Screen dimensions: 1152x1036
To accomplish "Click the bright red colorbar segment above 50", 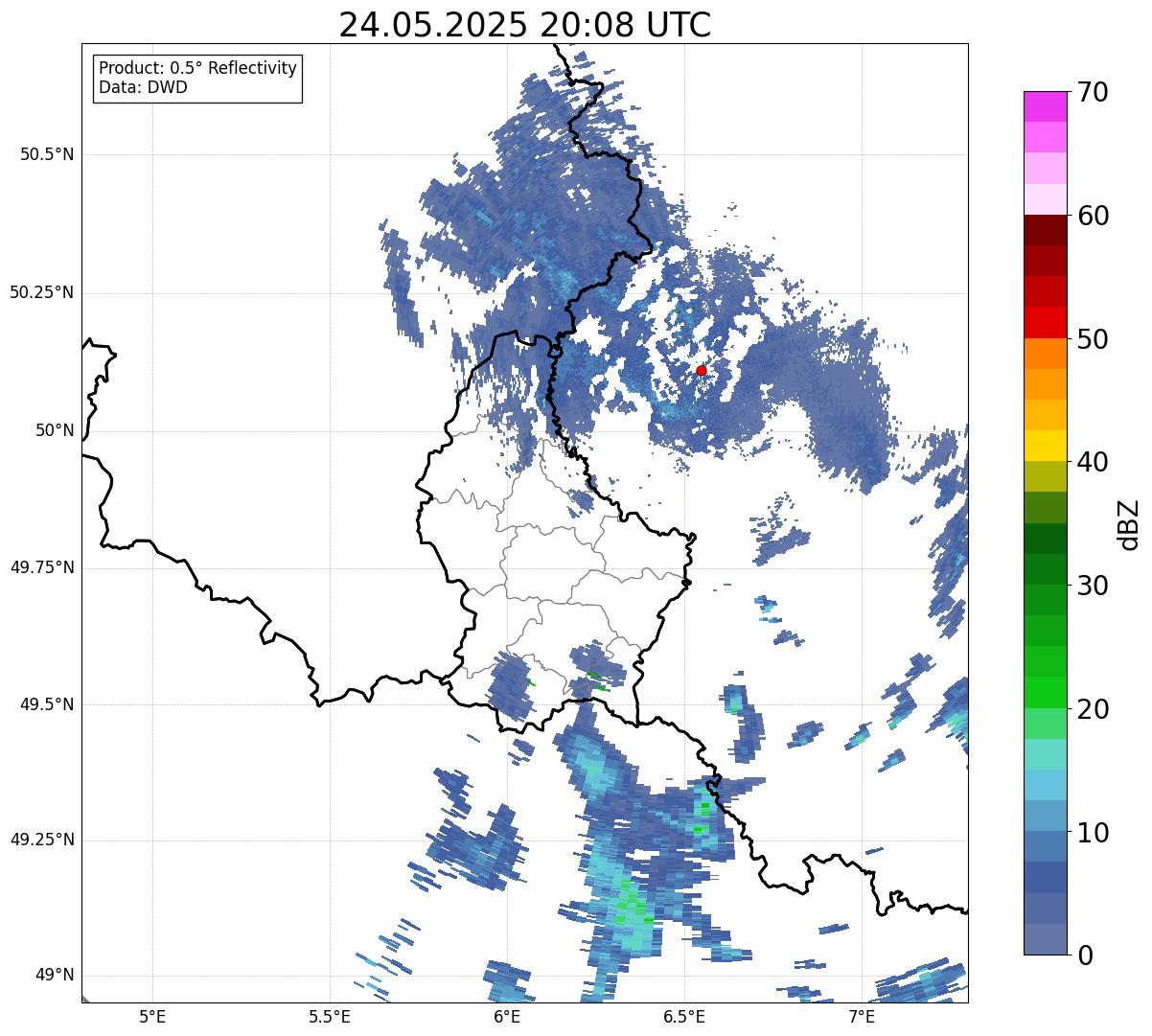I will pyautogui.click(x=1046, y=322).
